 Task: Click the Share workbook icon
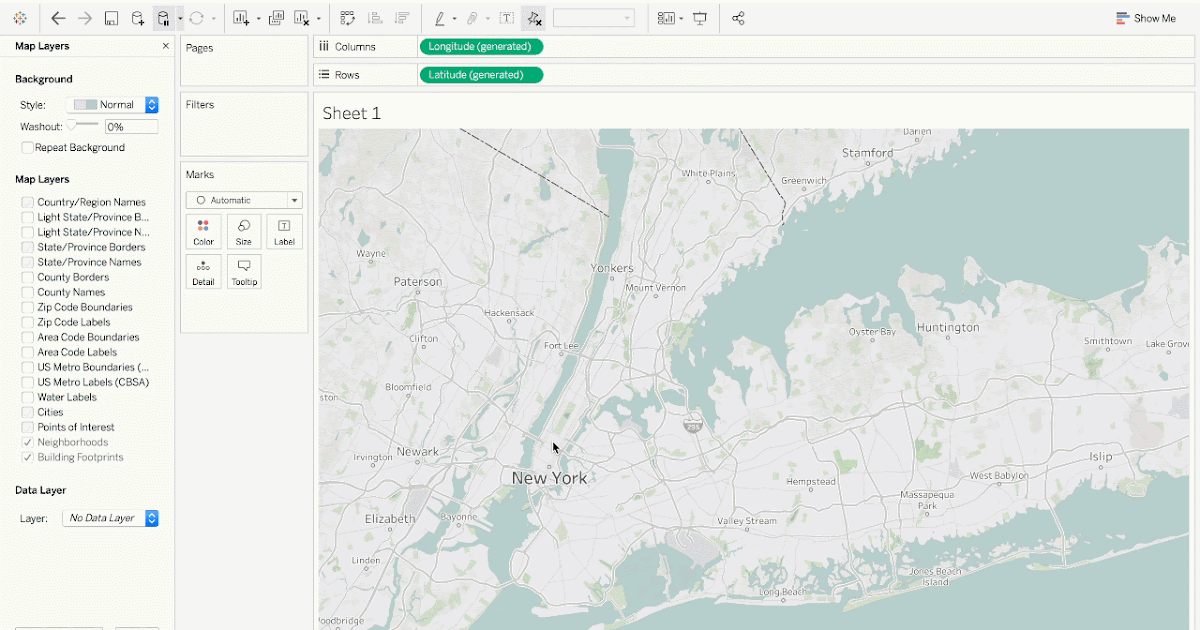pos(738,18)
